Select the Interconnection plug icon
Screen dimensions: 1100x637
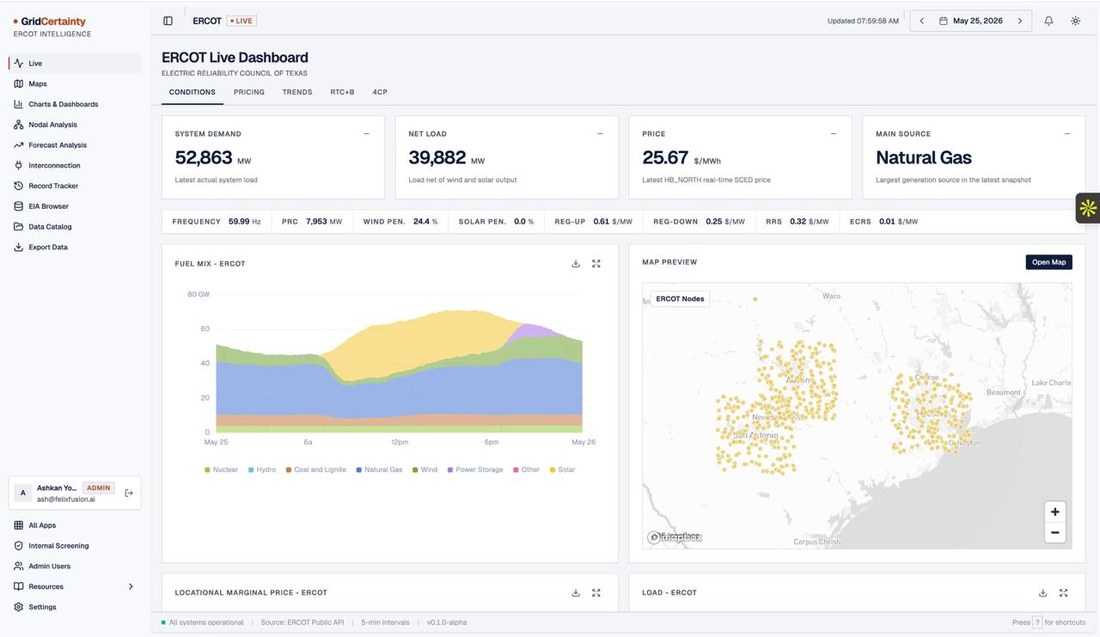click(x=18, y=166)
